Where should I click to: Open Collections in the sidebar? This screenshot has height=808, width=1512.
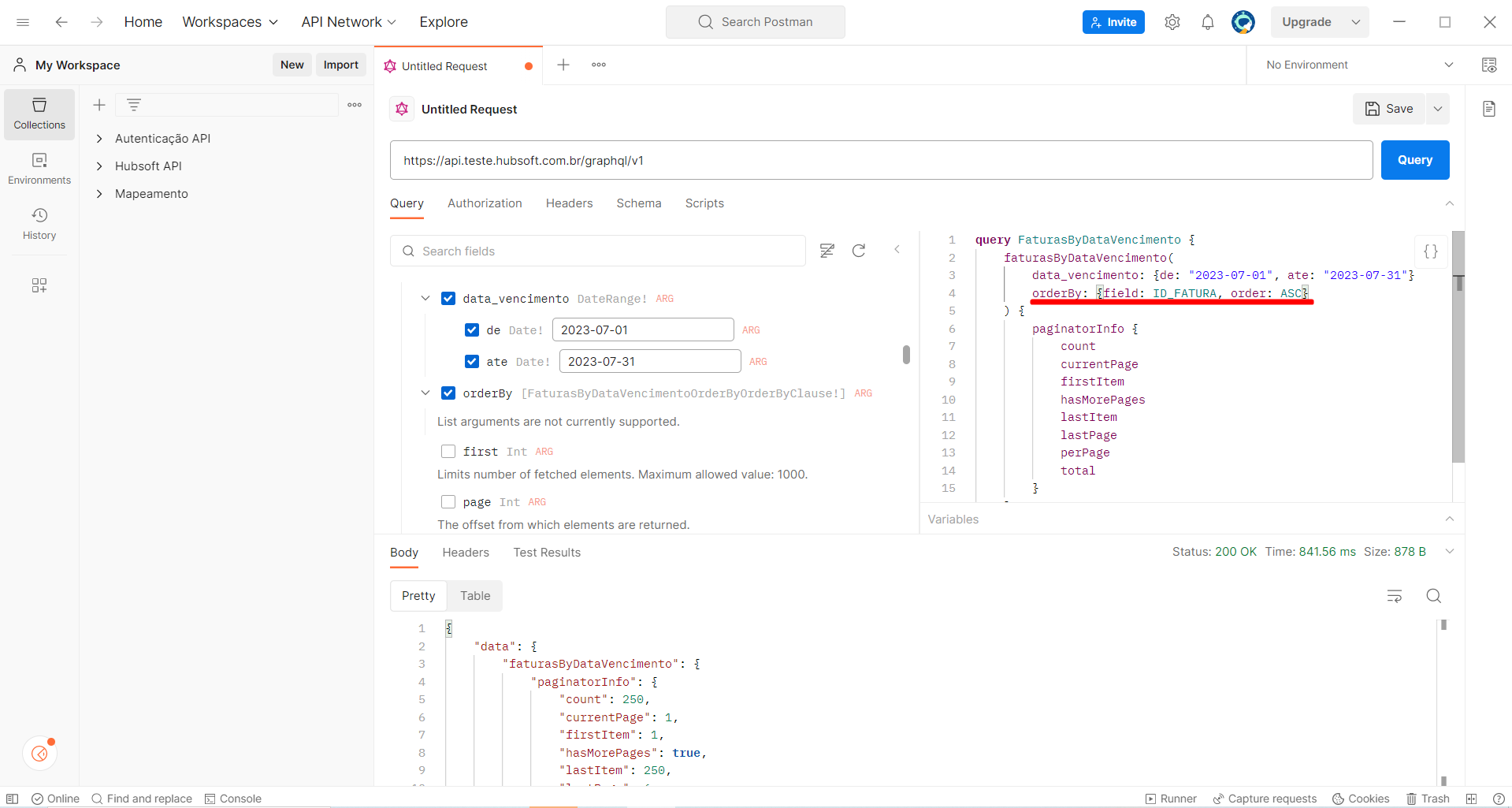pos(39,114)
